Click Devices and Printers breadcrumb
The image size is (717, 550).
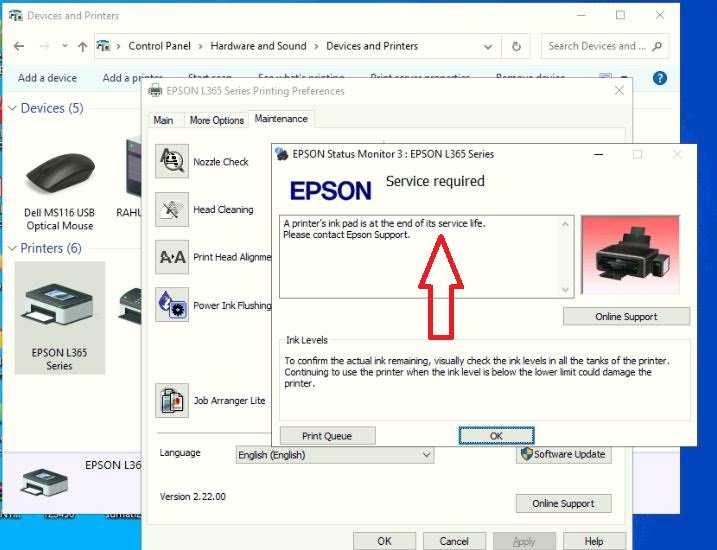372,46
